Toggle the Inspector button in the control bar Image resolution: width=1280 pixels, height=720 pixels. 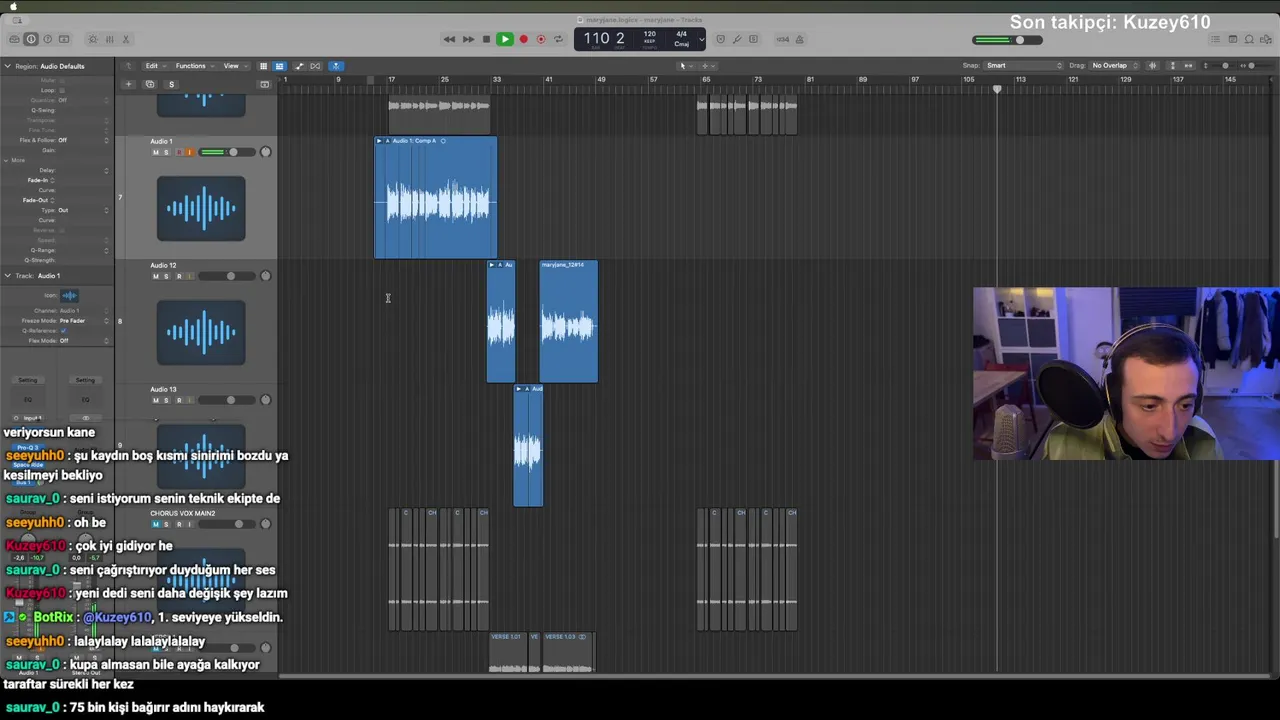coord(31,39)
